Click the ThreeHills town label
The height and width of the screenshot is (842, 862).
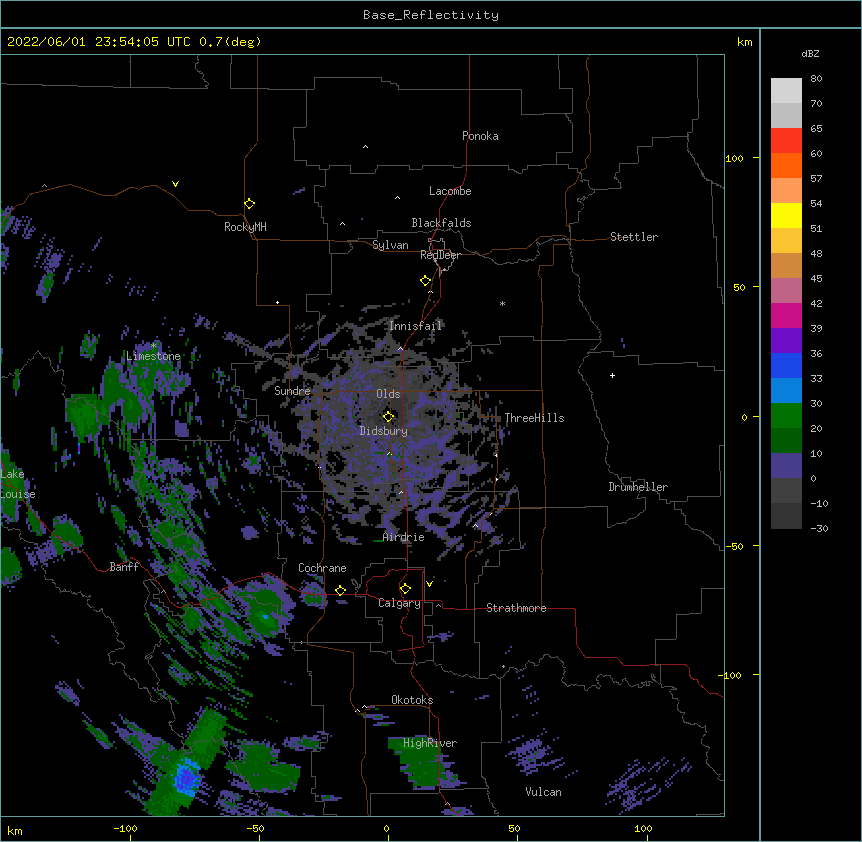(534, 418)
